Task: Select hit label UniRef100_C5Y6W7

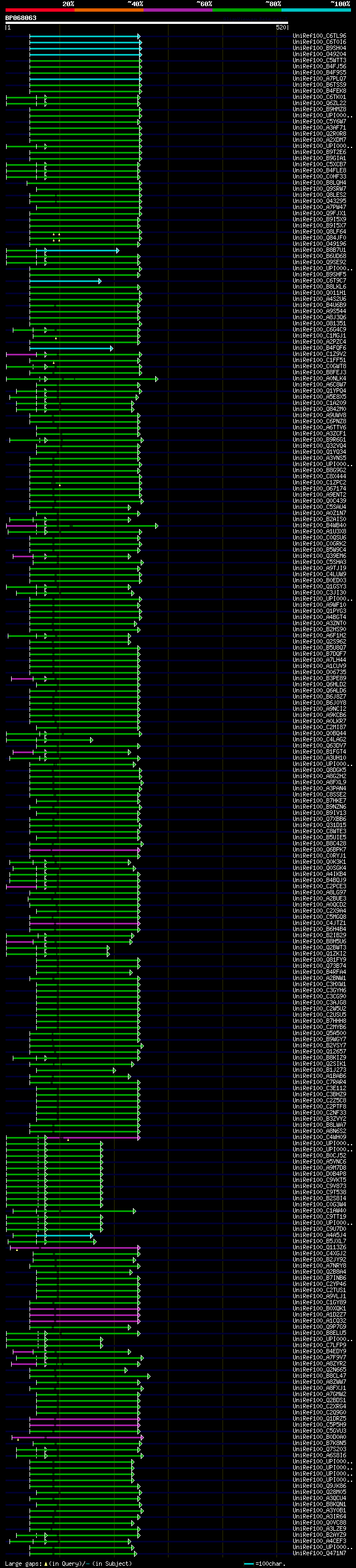Action: click(x=319, y=122)
